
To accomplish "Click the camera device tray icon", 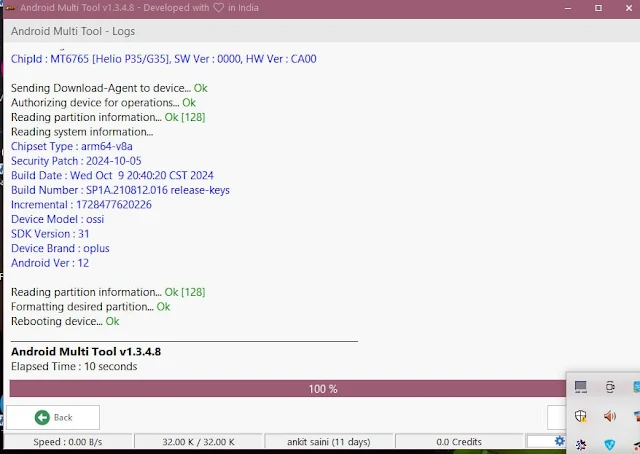I will (609, 387).
